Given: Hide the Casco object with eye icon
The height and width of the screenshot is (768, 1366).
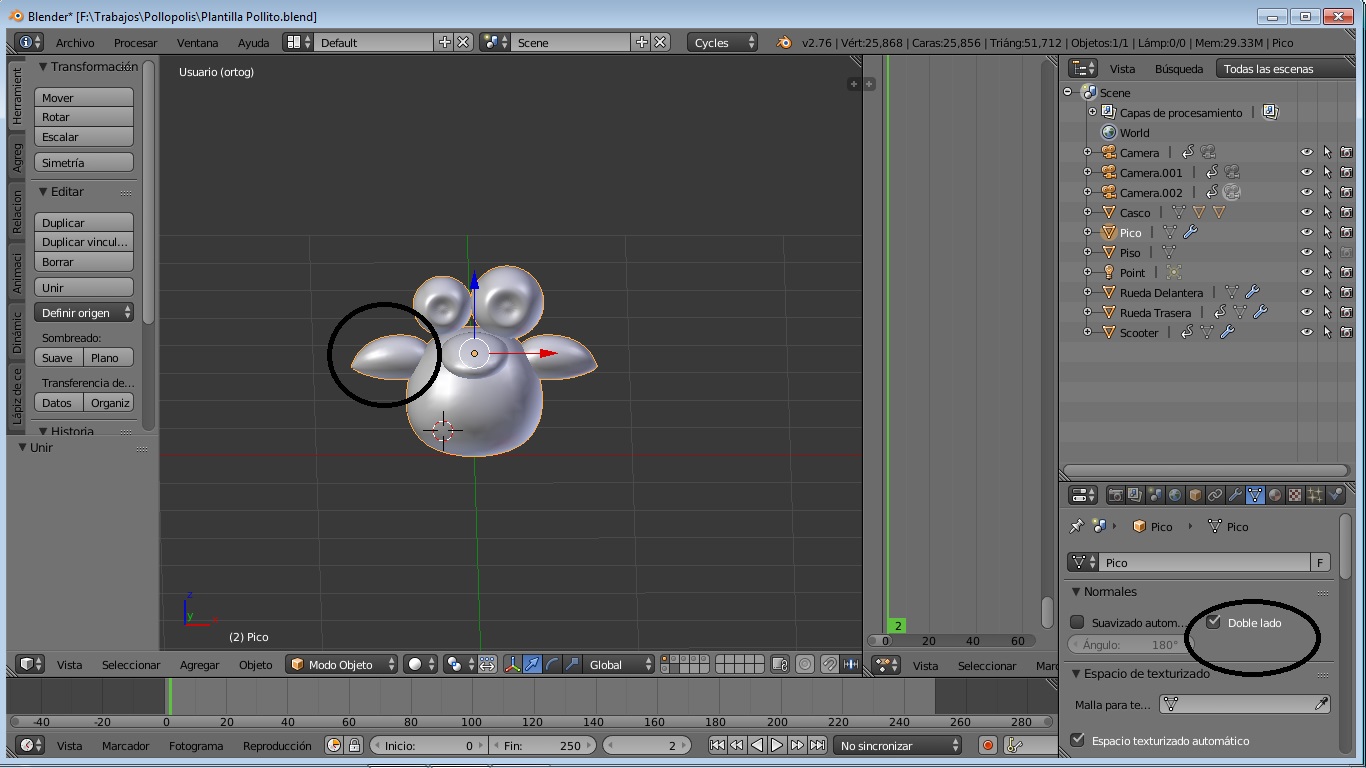Looking at the screenshot, I should [1306, 212].
